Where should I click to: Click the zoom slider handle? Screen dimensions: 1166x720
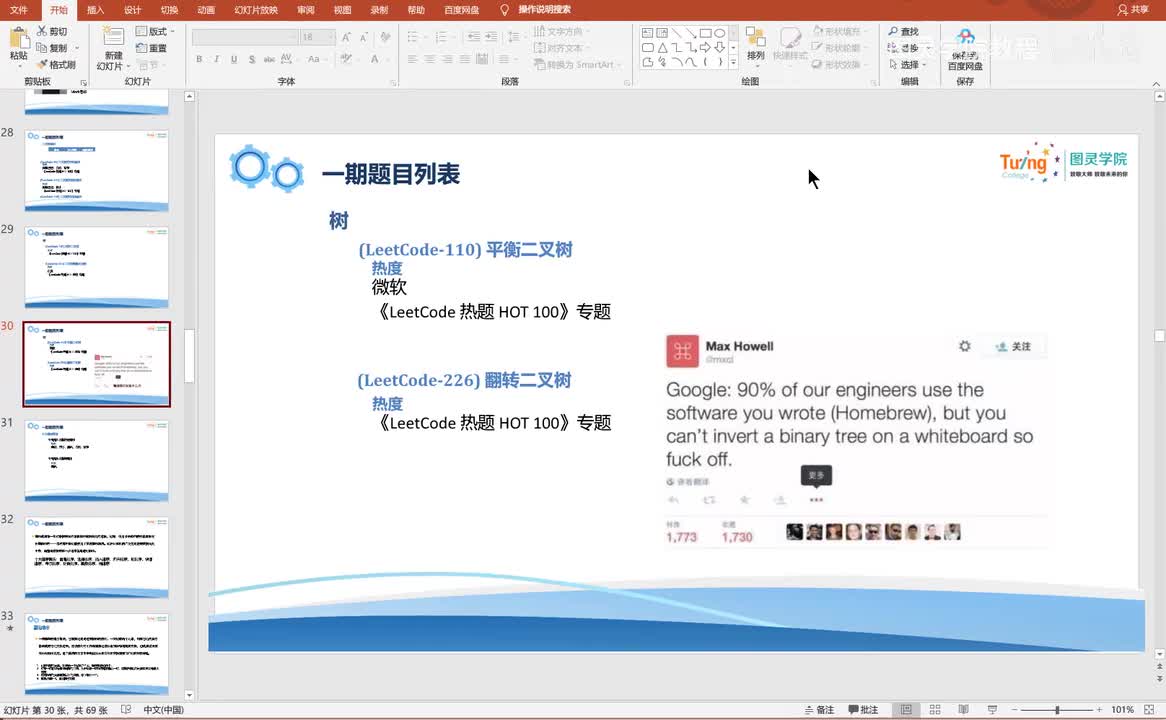[1057, 710]
